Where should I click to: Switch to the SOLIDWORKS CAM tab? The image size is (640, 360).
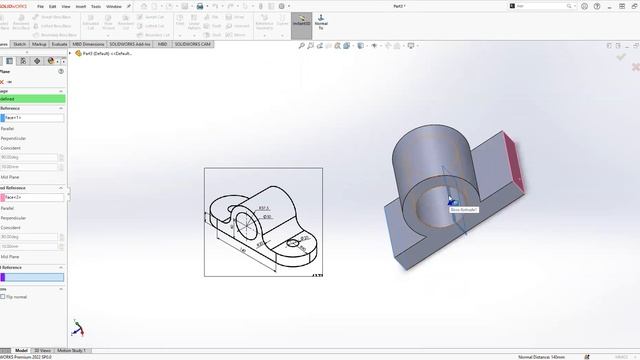point(193,44)
